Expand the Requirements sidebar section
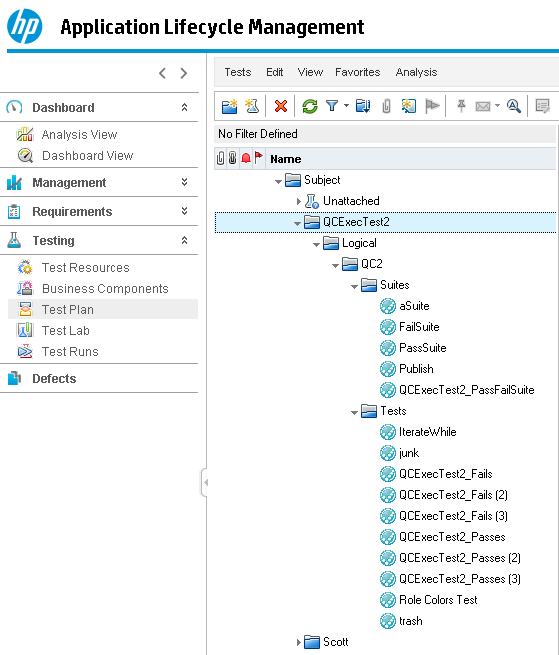Viewport: 559px width, 655px height. point(184,211)
